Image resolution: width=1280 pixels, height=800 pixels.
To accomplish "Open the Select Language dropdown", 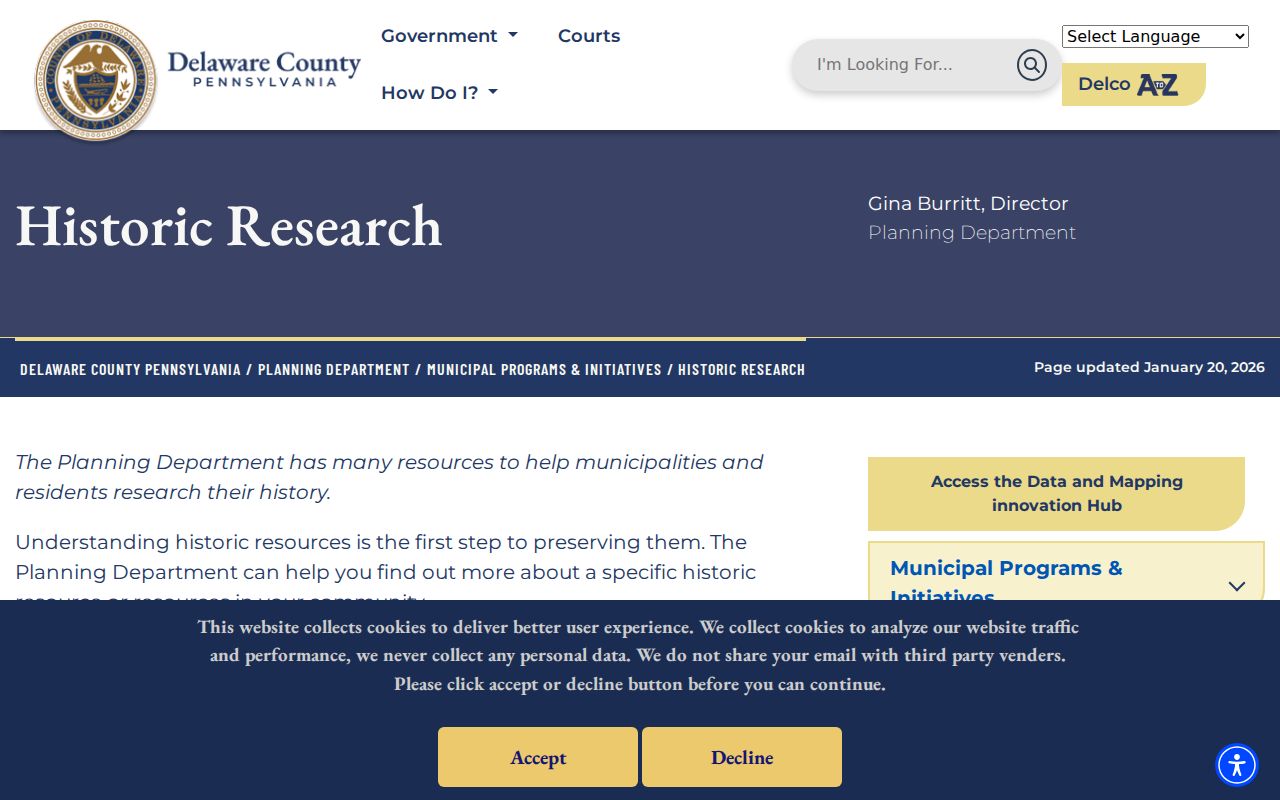I will pyautogui.click(x=1155, y=37).
